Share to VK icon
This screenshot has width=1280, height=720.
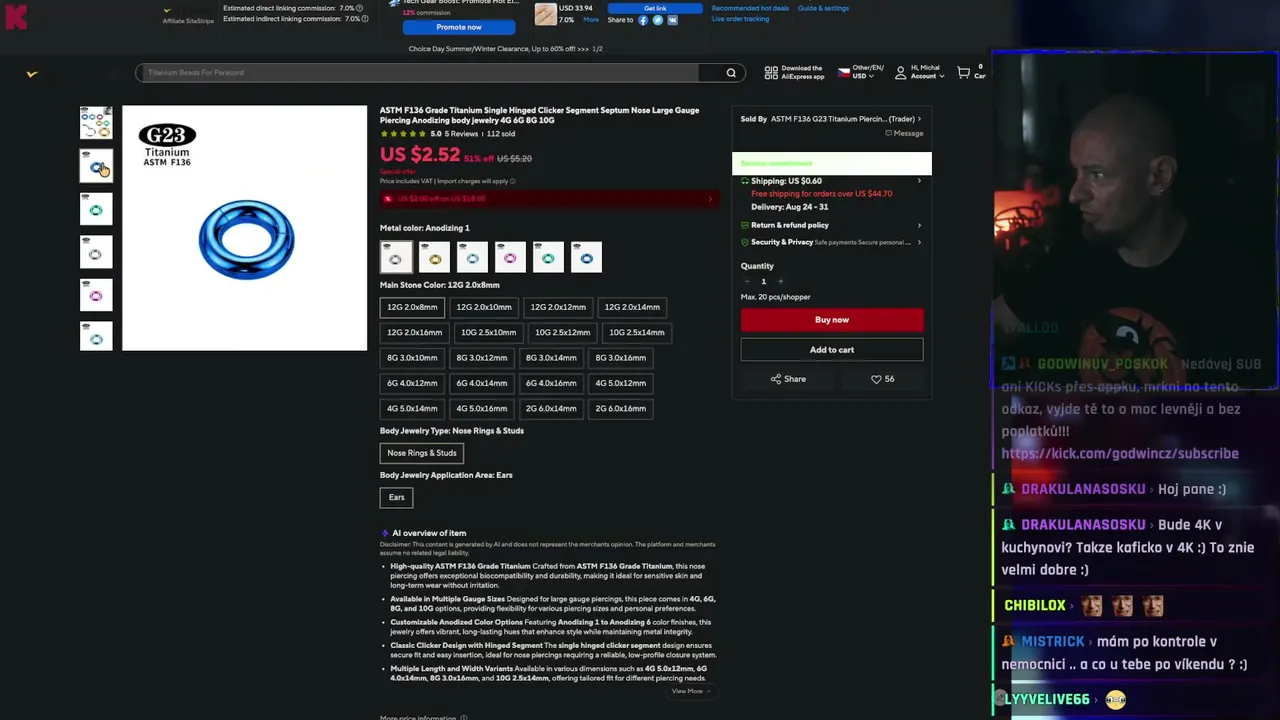click(x=672, y=20)
